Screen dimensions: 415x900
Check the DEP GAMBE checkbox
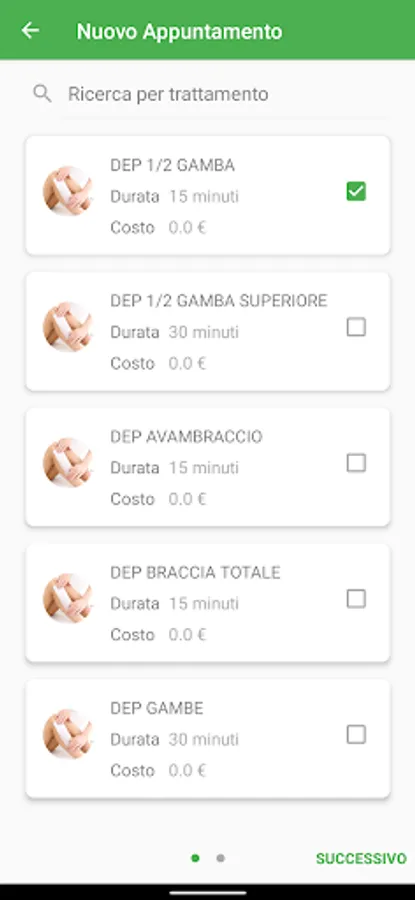coord(356,734)
